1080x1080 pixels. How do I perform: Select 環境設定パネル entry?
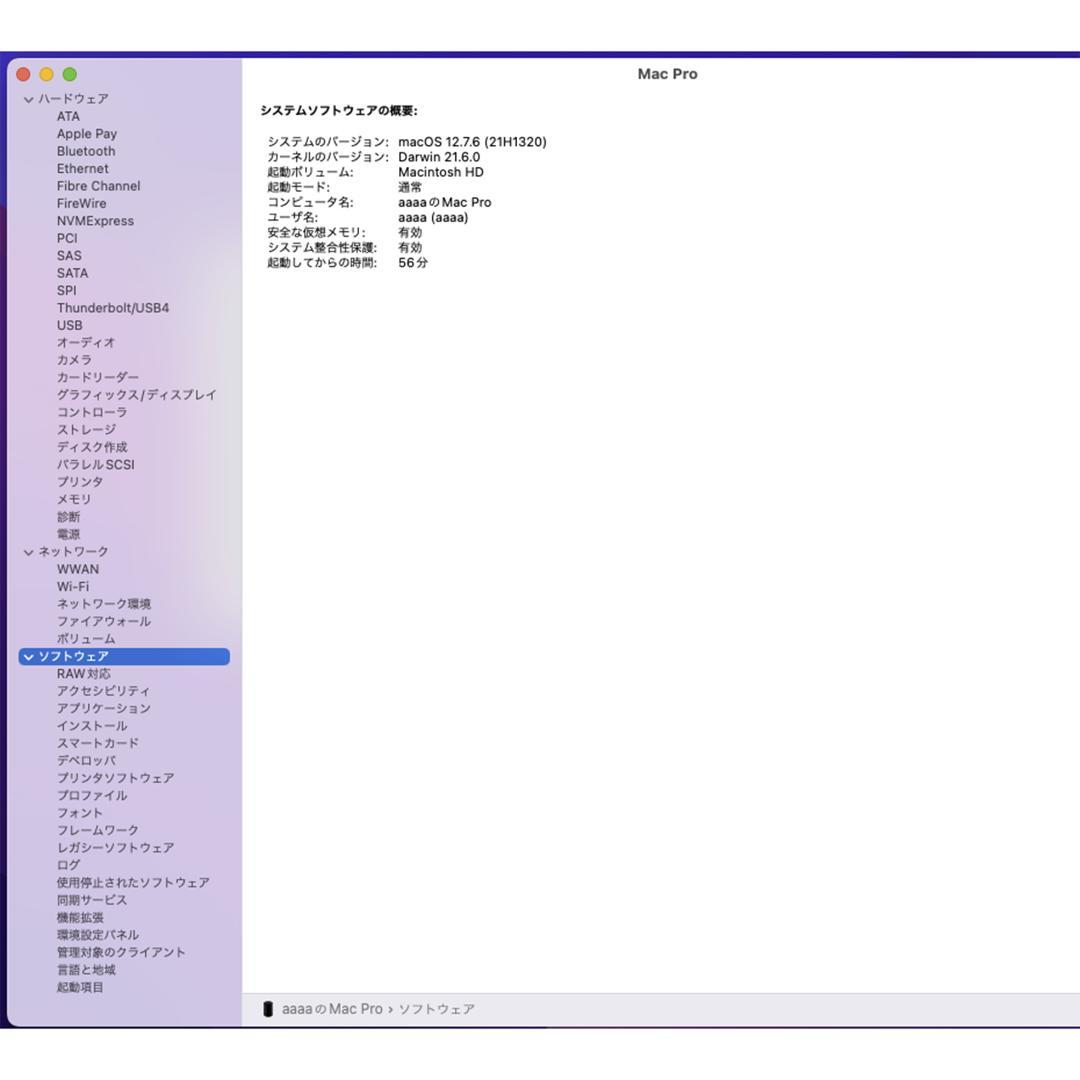point(98,935)
